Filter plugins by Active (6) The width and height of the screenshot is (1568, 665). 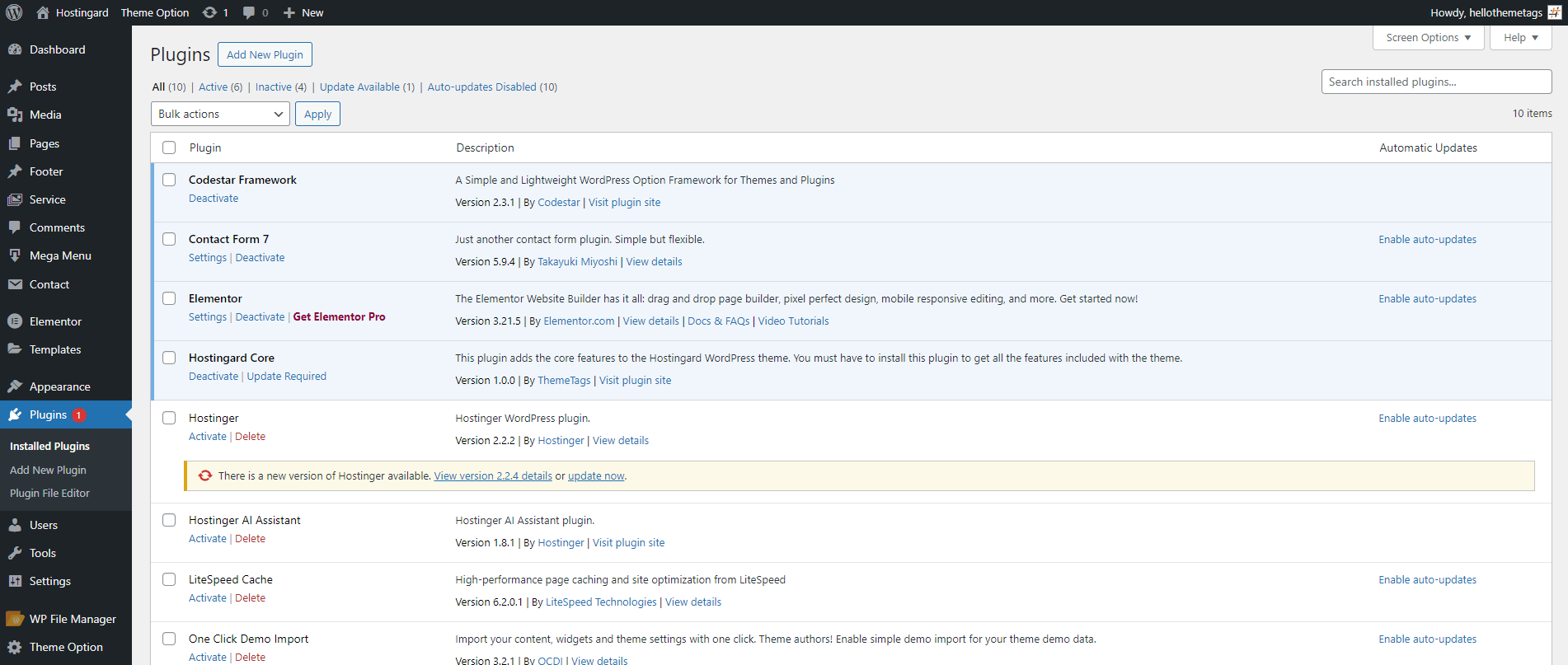point(220,87)
